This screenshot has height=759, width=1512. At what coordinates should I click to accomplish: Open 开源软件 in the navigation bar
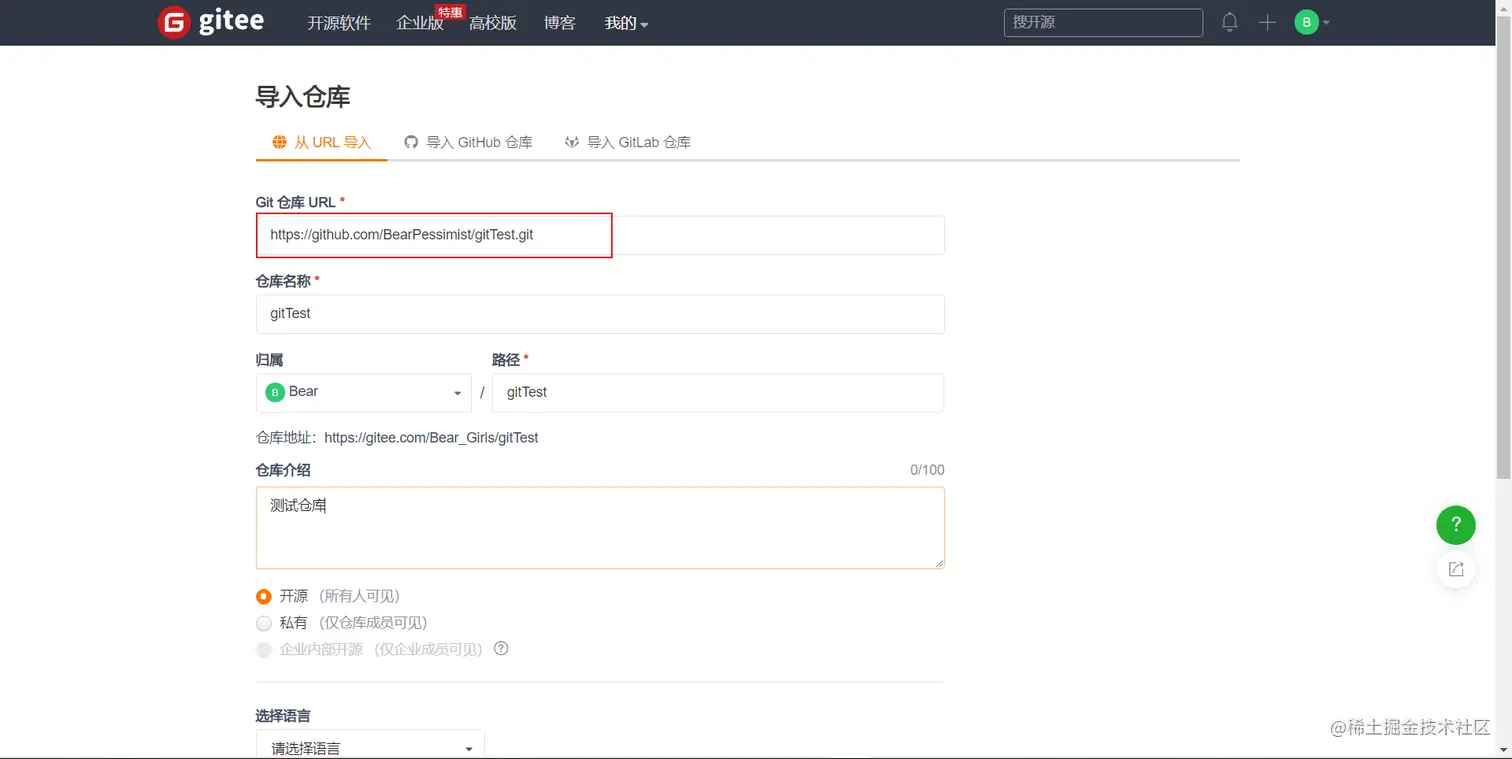(339, 23)
